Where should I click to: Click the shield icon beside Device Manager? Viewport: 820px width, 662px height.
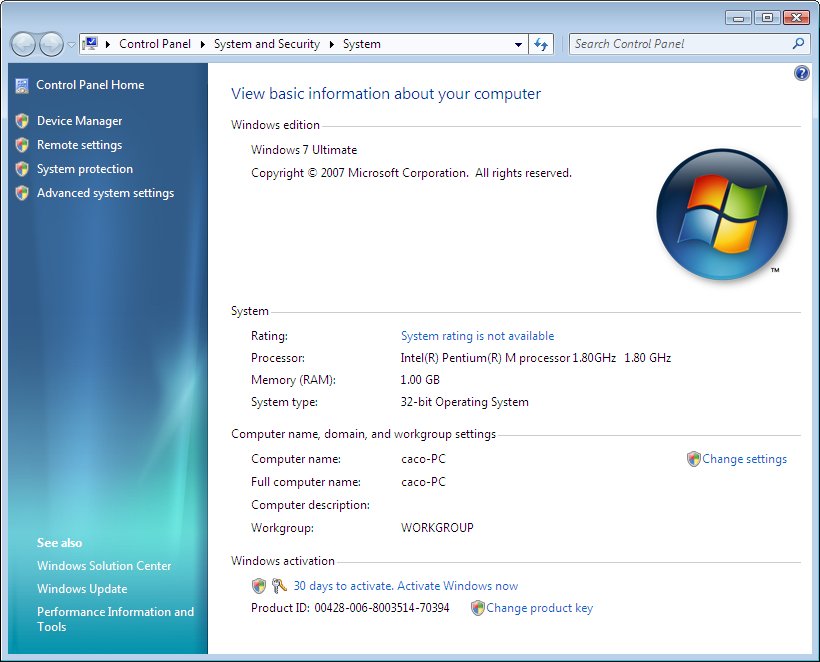tap(22, 121)
